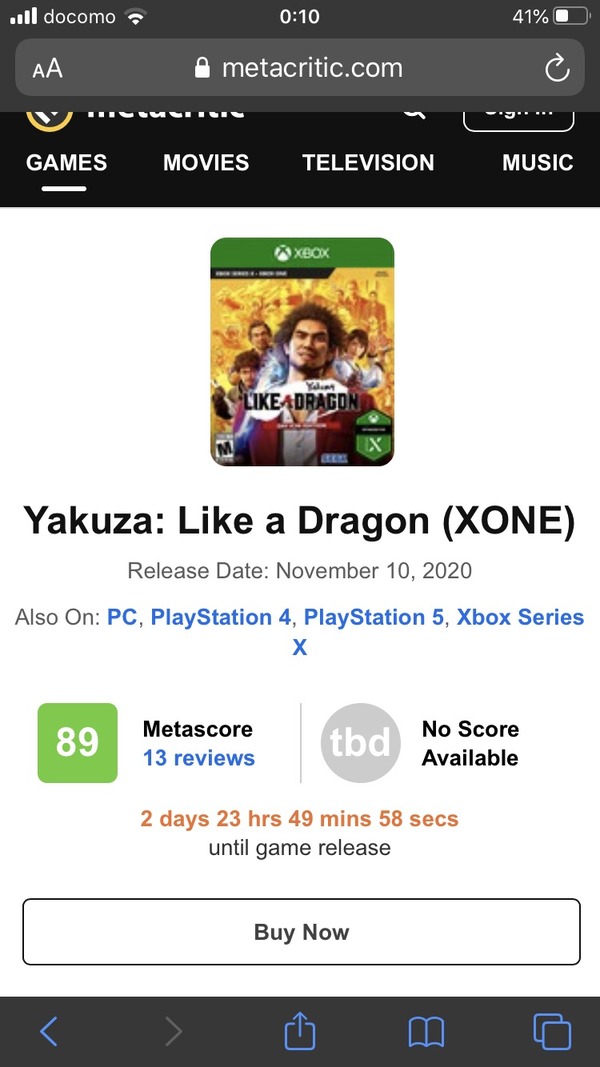Tap the Safari reload page icon
Screen dimensions: 600x1067
[557, 68]
